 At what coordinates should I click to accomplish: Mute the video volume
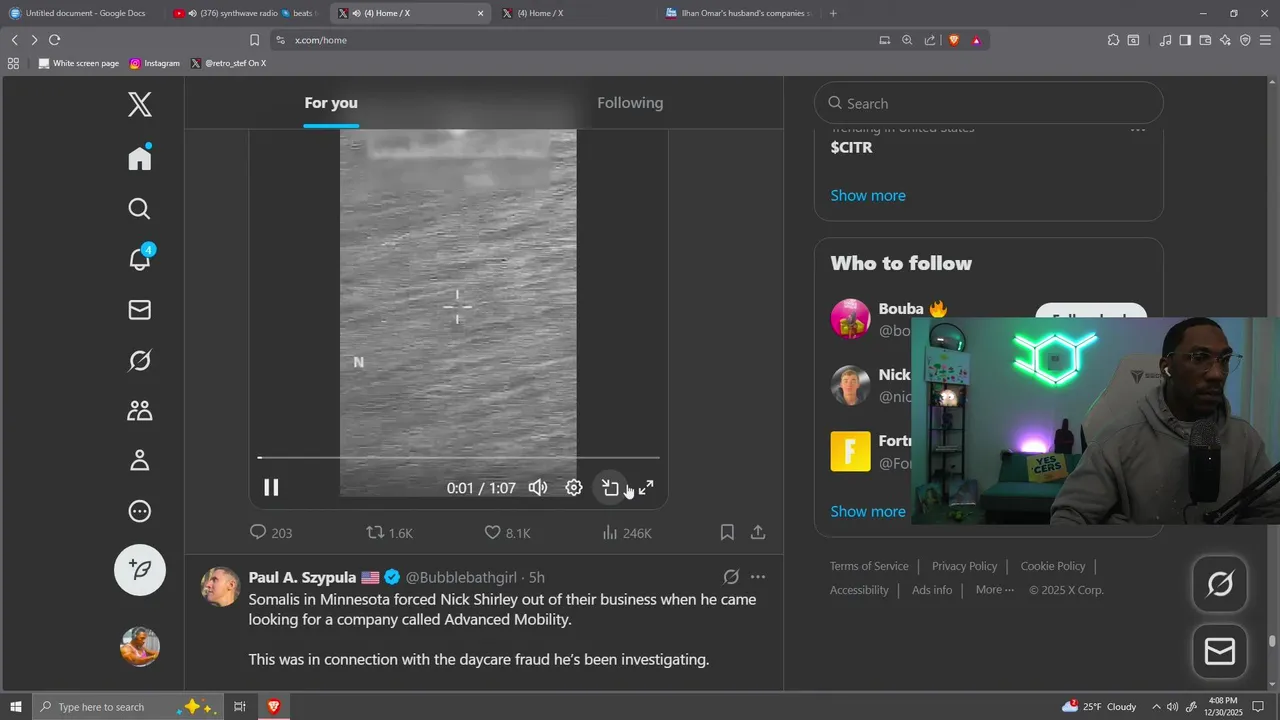(538, 488)
